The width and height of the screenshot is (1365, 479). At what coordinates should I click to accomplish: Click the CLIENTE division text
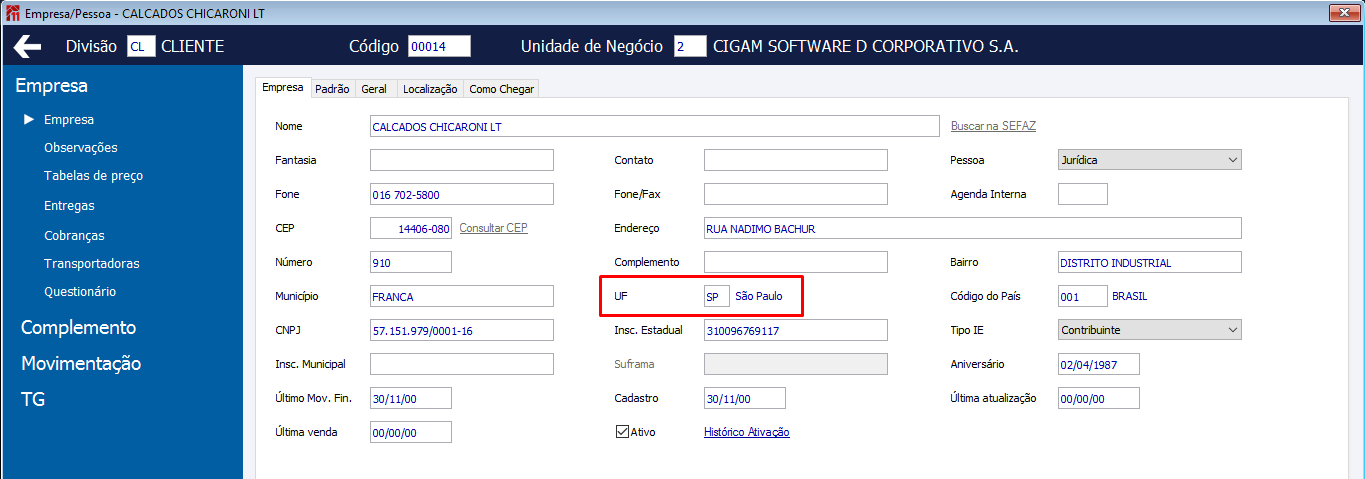click(193, 47)
